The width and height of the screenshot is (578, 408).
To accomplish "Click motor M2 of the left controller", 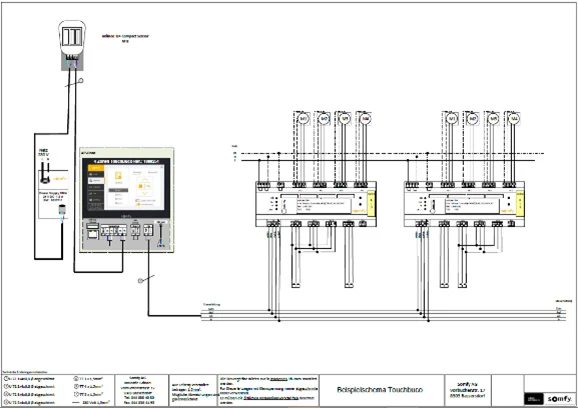I will (324, 119).
